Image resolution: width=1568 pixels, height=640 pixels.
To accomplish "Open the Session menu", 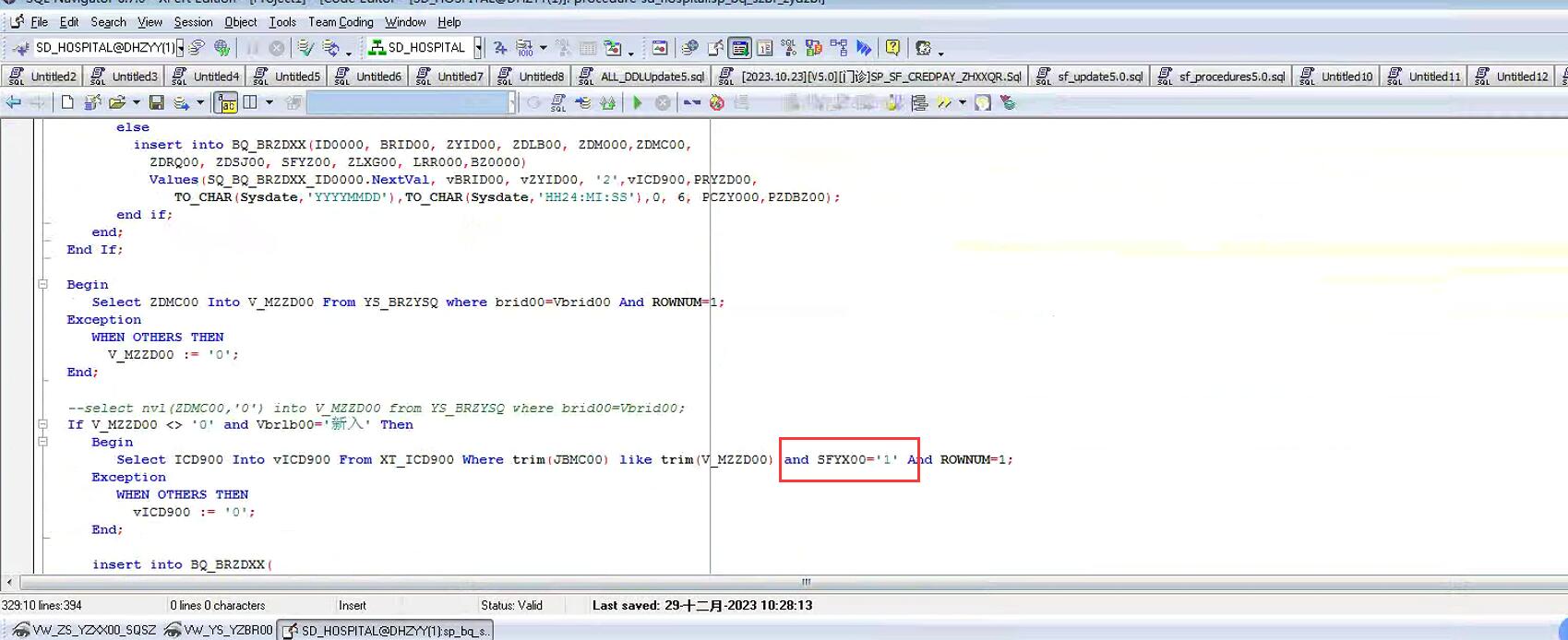I will point(193,22).
